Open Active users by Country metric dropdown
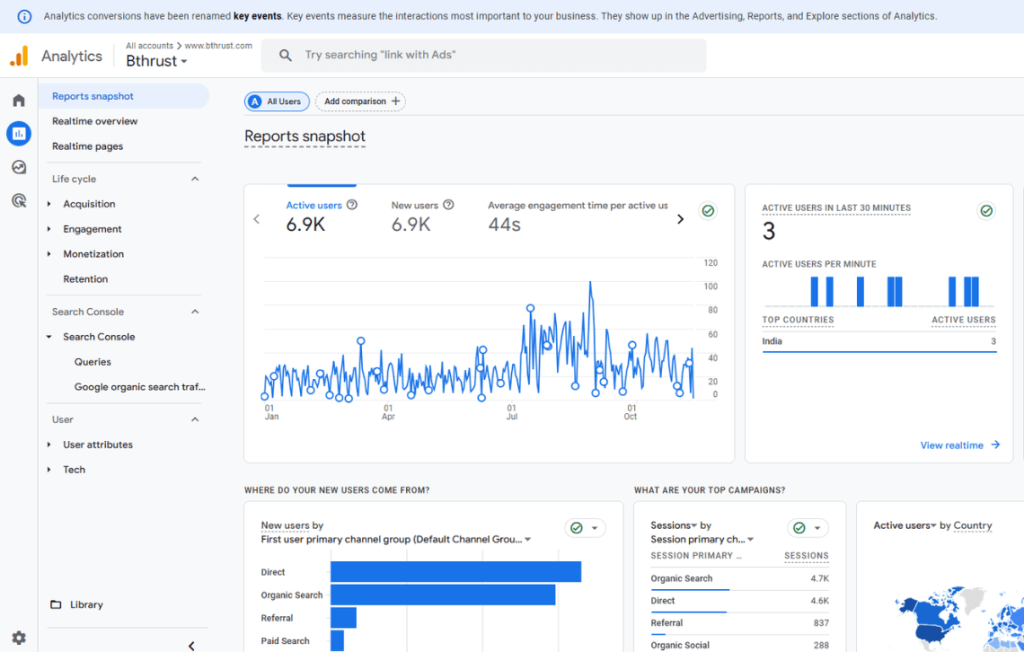 pos(904,525)
